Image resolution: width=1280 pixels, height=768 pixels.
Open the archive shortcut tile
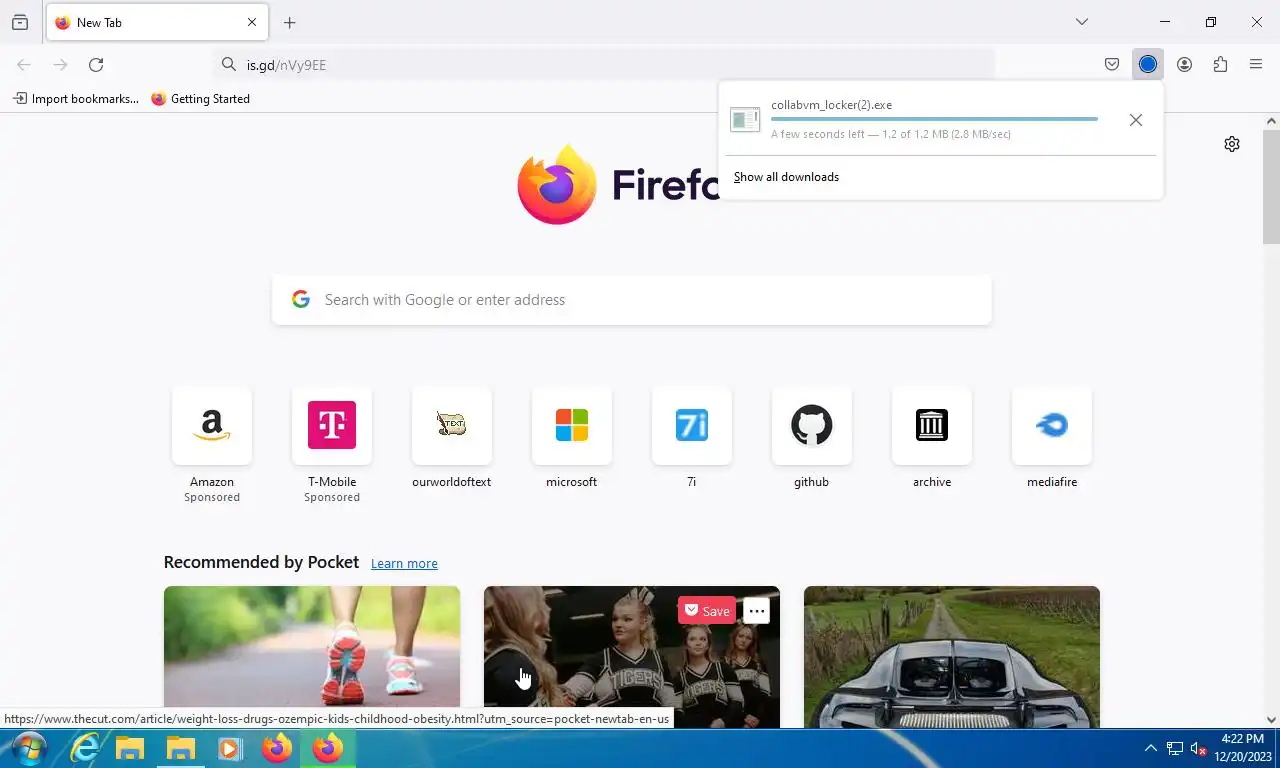[x=932, y=425]
